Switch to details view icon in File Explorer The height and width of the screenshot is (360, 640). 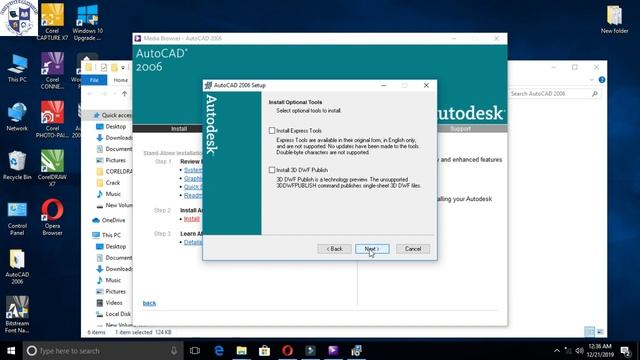click(x=589, y=332)
